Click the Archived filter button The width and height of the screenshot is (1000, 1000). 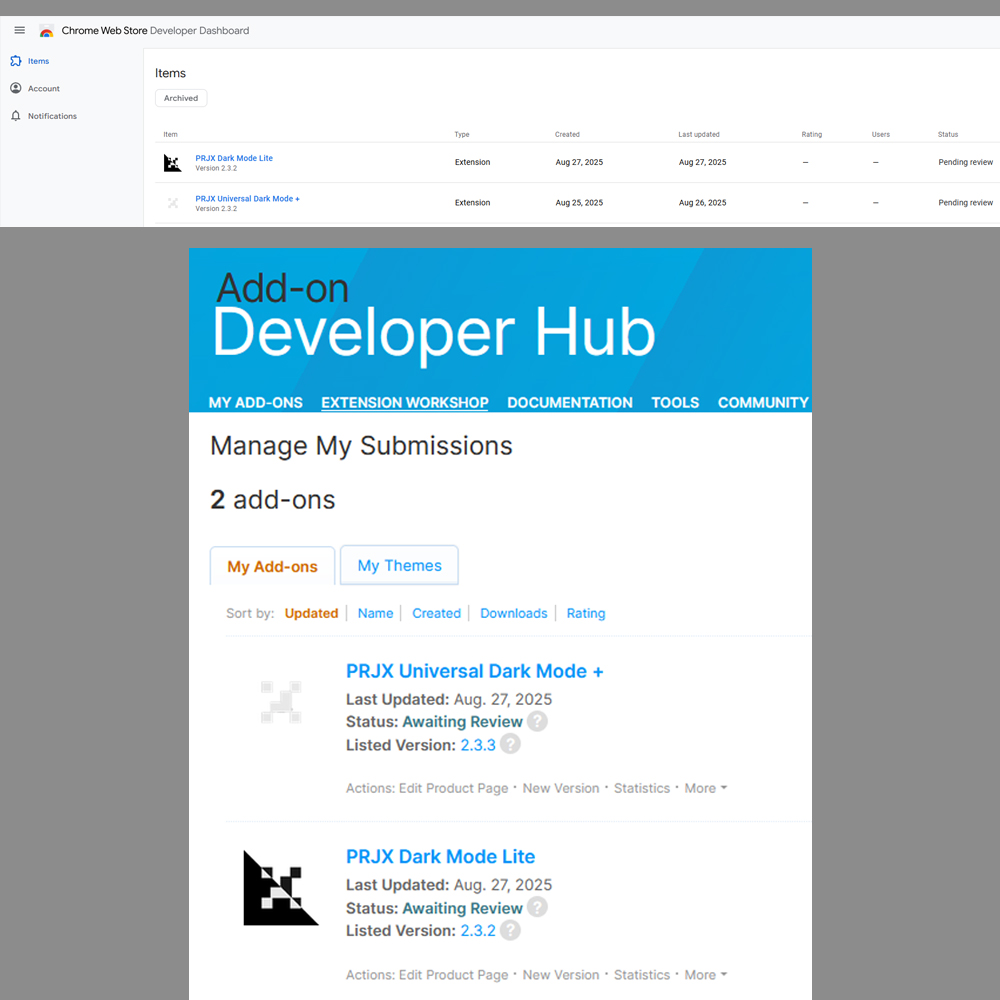(181, 98)
